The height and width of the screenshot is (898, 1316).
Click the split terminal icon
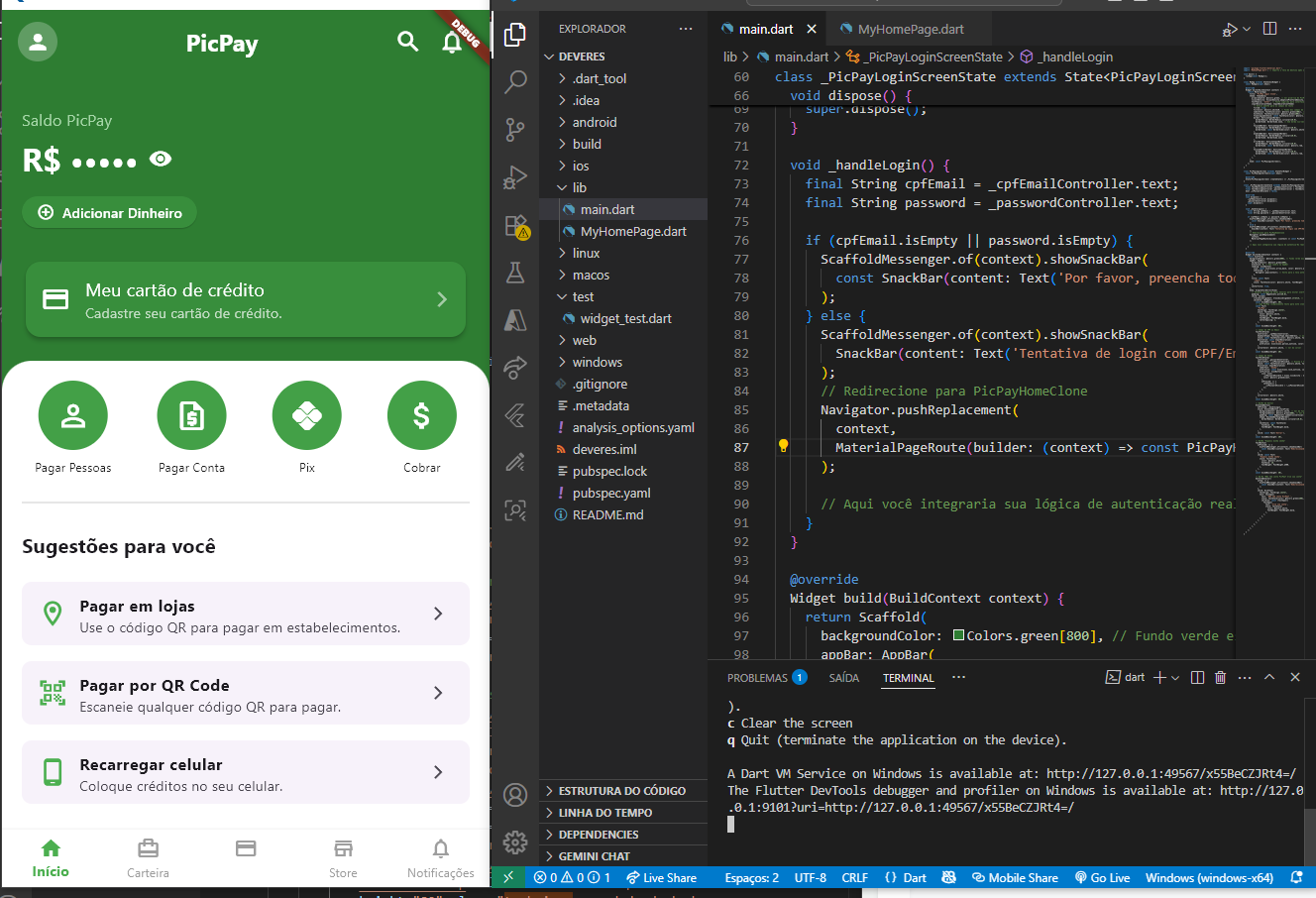1197,678
